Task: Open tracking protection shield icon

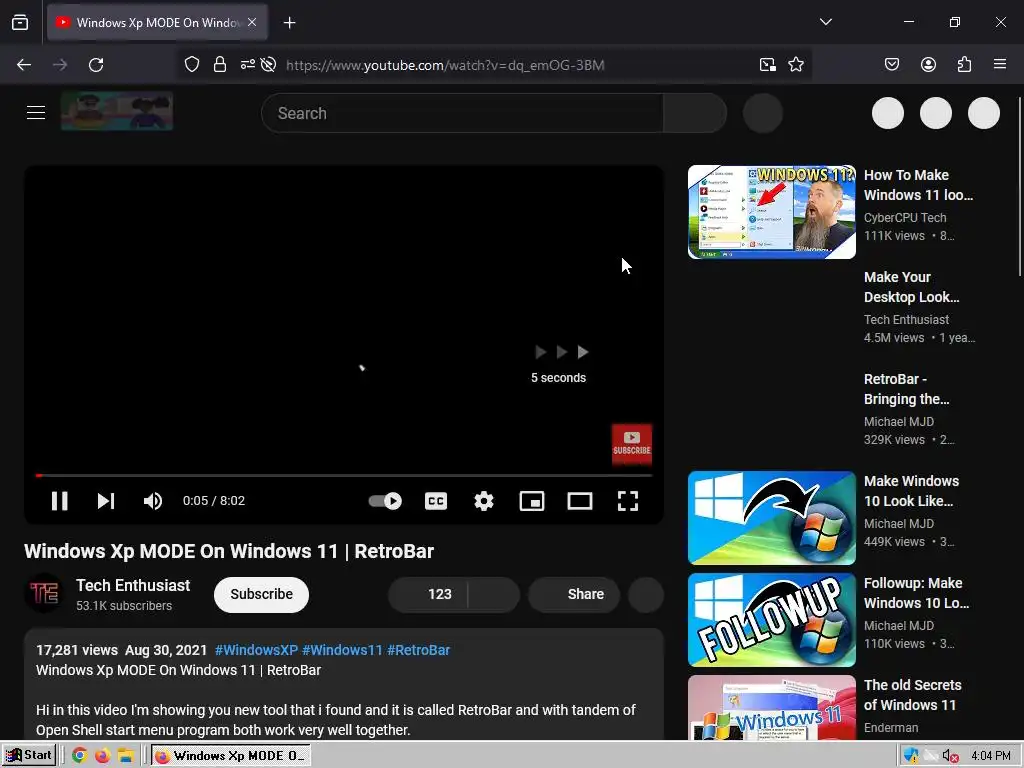Action: click(x=191, y=65)
